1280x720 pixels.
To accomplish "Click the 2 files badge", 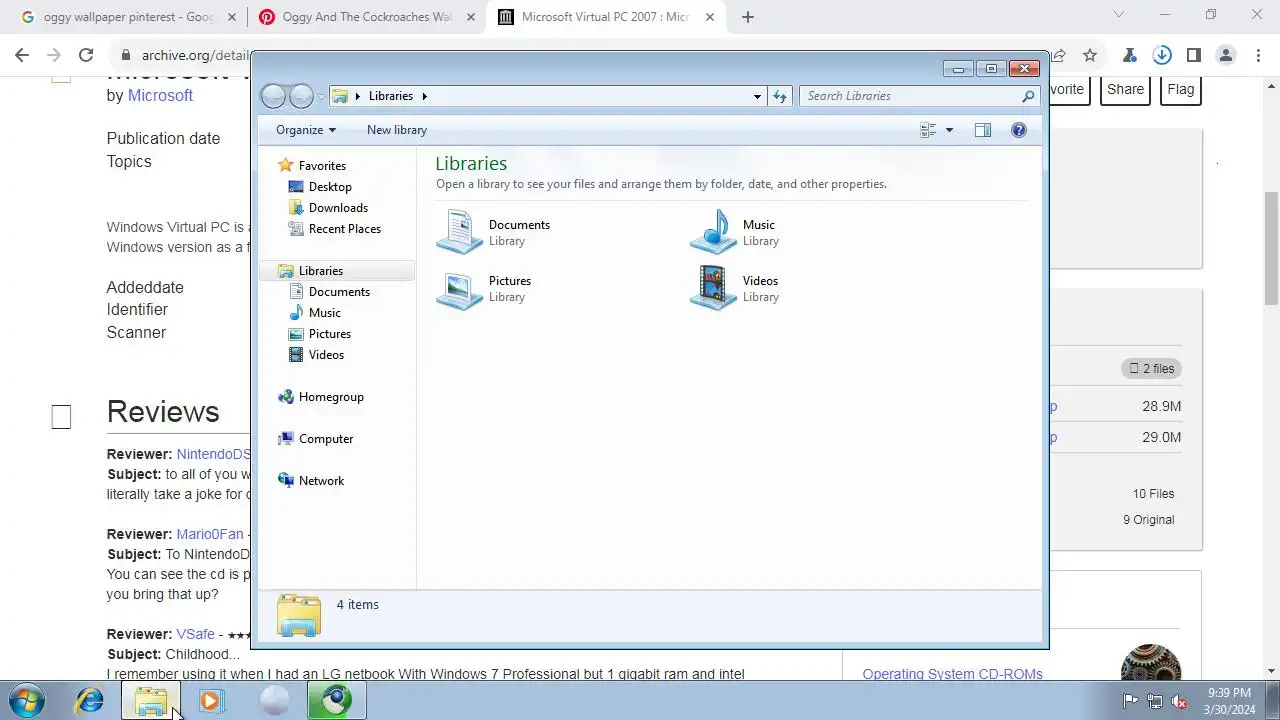I will (x=1152, y=369).
